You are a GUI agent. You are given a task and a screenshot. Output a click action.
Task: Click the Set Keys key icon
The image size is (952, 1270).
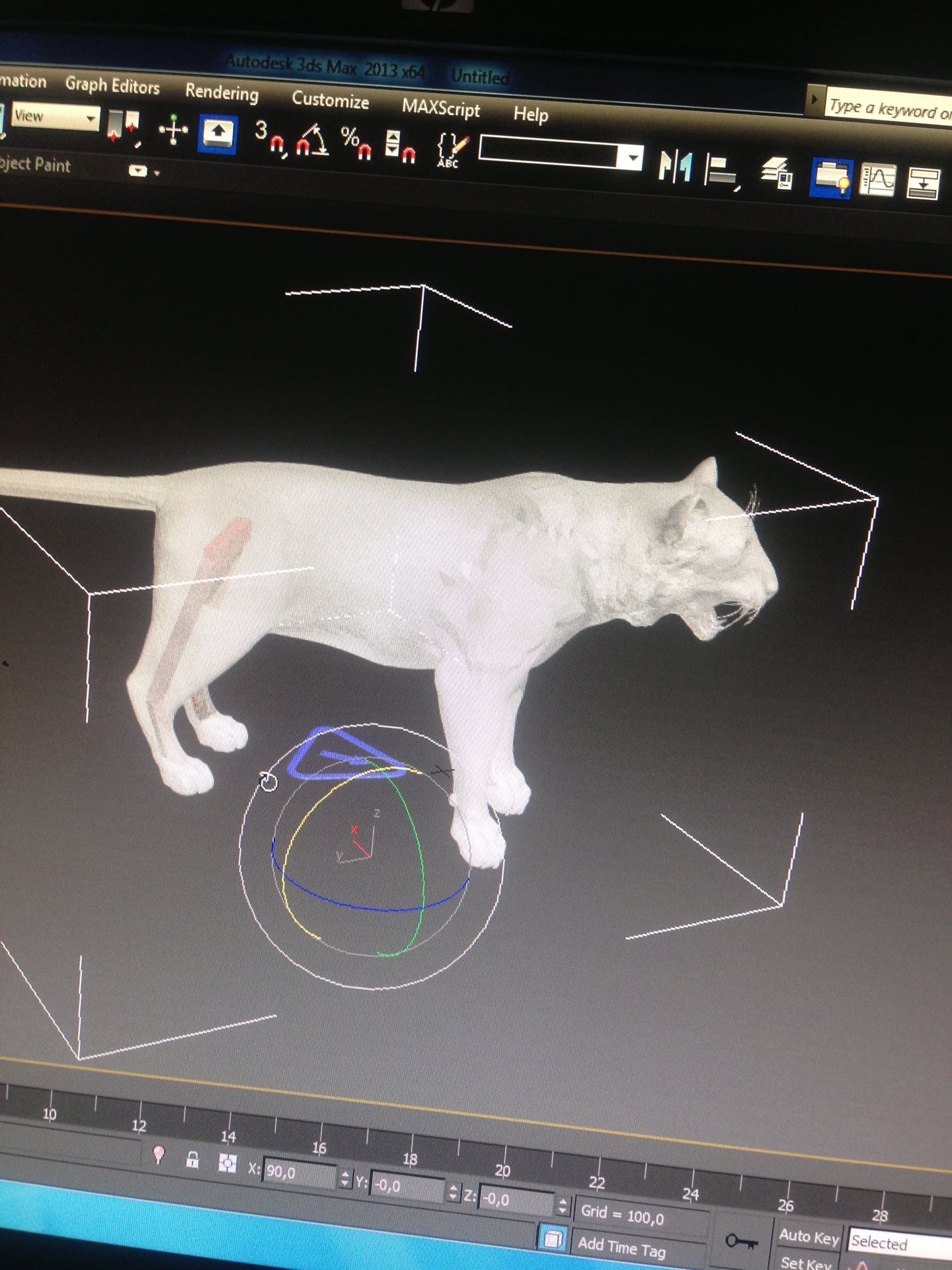742,1242
